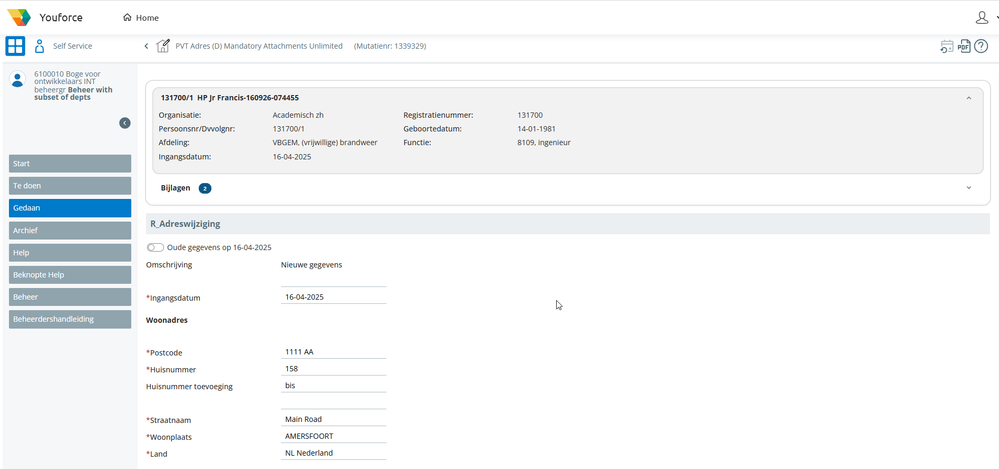Image resolution: width=999 pixels, height=469 pixels.
Task: Click the Bijlagen label
Action: click(175, 188)
